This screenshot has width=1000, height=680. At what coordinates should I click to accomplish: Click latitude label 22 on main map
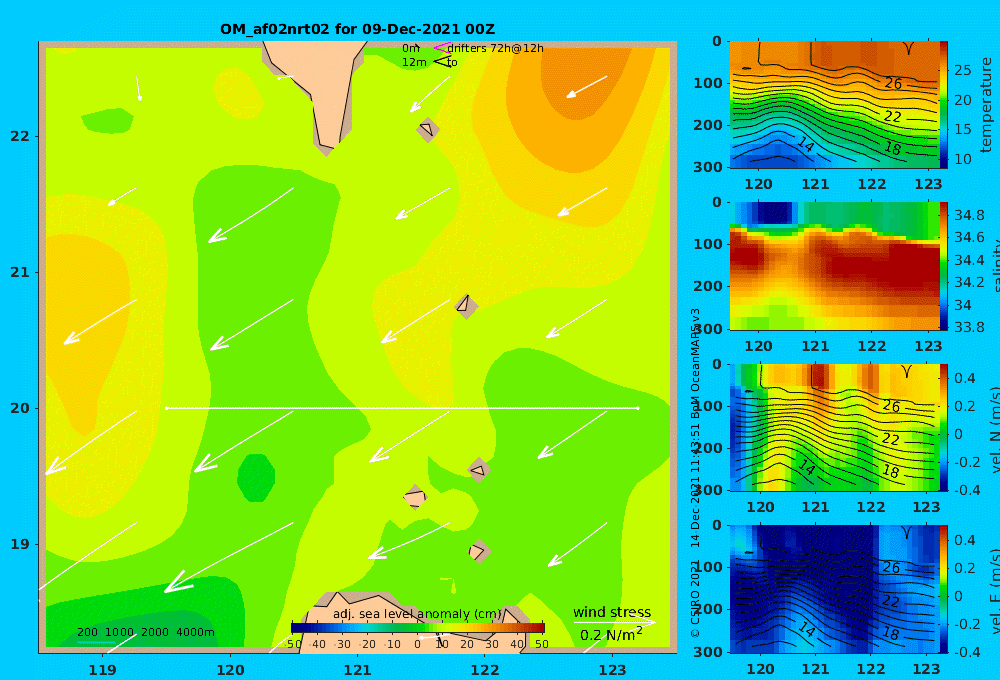(x=20, y=136)
